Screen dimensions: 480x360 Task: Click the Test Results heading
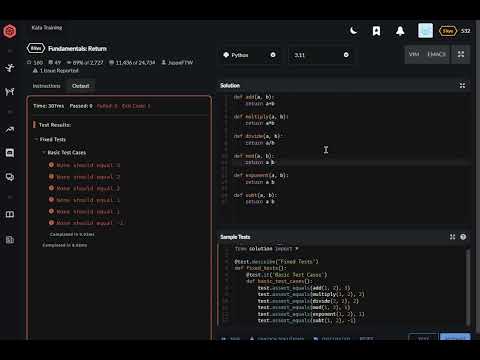[x=55, y=125]
